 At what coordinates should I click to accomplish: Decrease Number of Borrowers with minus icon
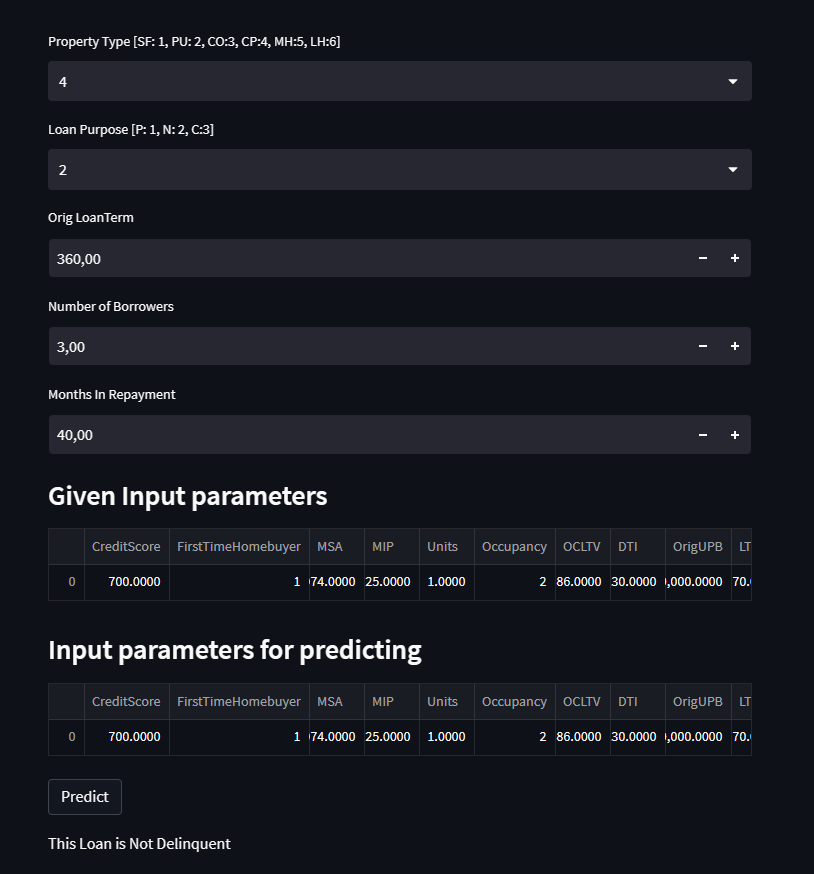(703, 346)
